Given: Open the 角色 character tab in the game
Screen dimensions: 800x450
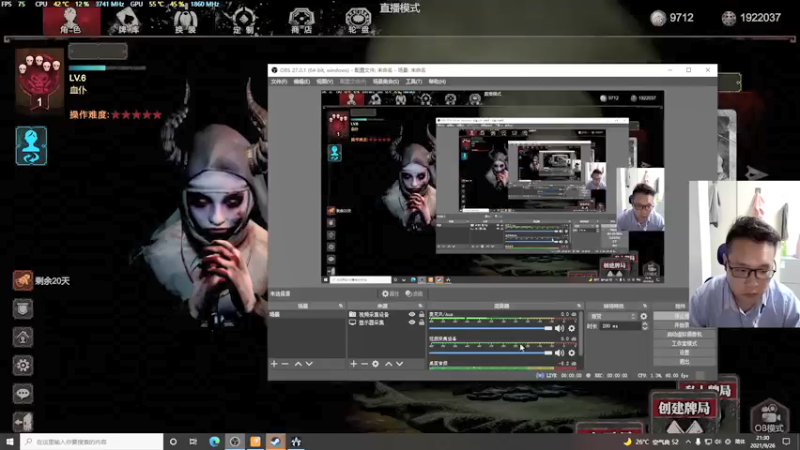Looking at the screenshot, I should 71,21.
